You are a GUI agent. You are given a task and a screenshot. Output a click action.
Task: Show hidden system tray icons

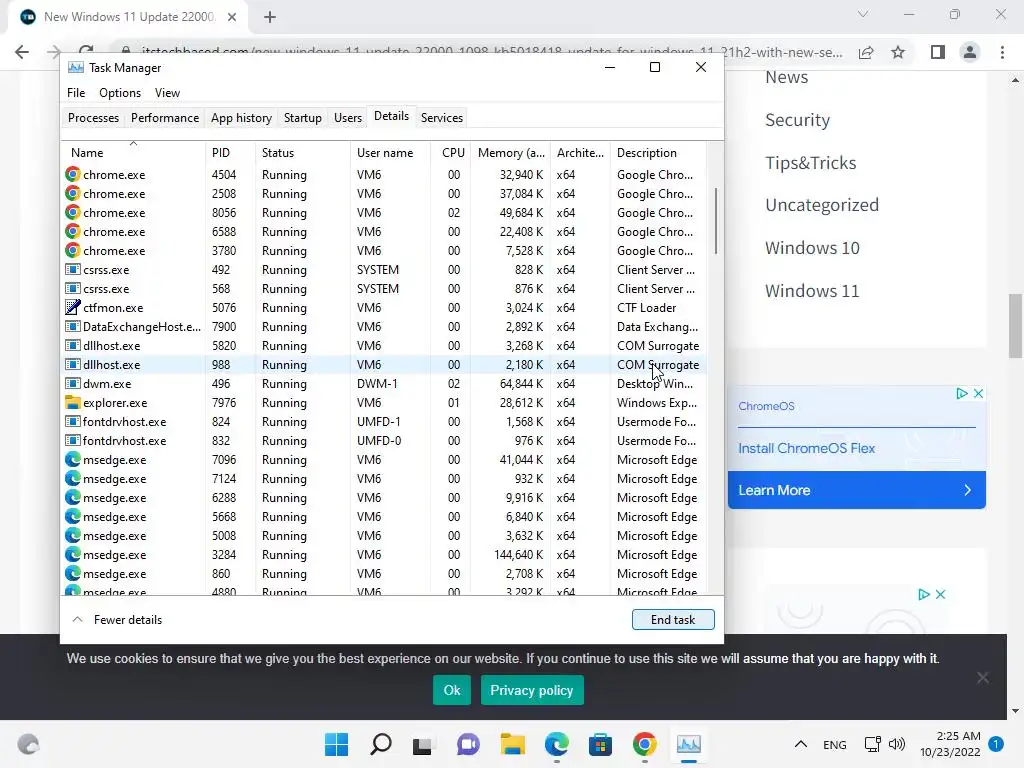[x=801, y=744]
